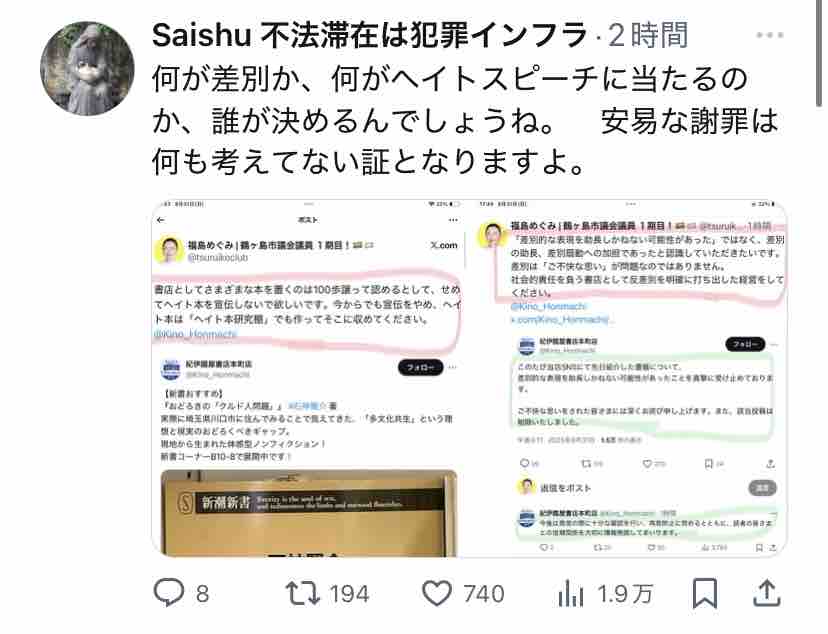Image resolution: width=828 pixels, height=634 pixels.
Task: Like the post via the heart icon
Action: [437, 593]
